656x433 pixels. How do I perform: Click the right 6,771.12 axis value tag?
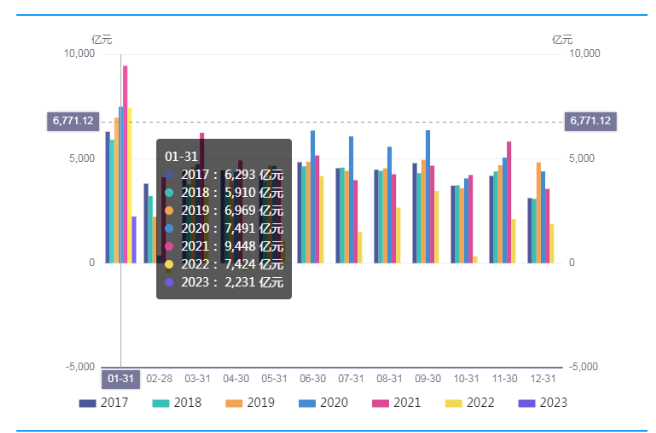point(591,121)
